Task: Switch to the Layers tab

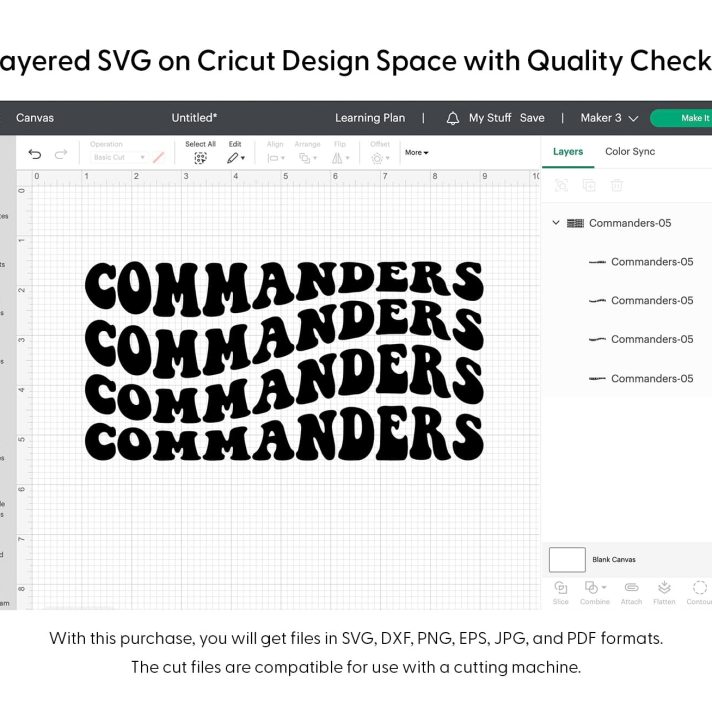Action: pyautogui.click(x=568, y=152)
